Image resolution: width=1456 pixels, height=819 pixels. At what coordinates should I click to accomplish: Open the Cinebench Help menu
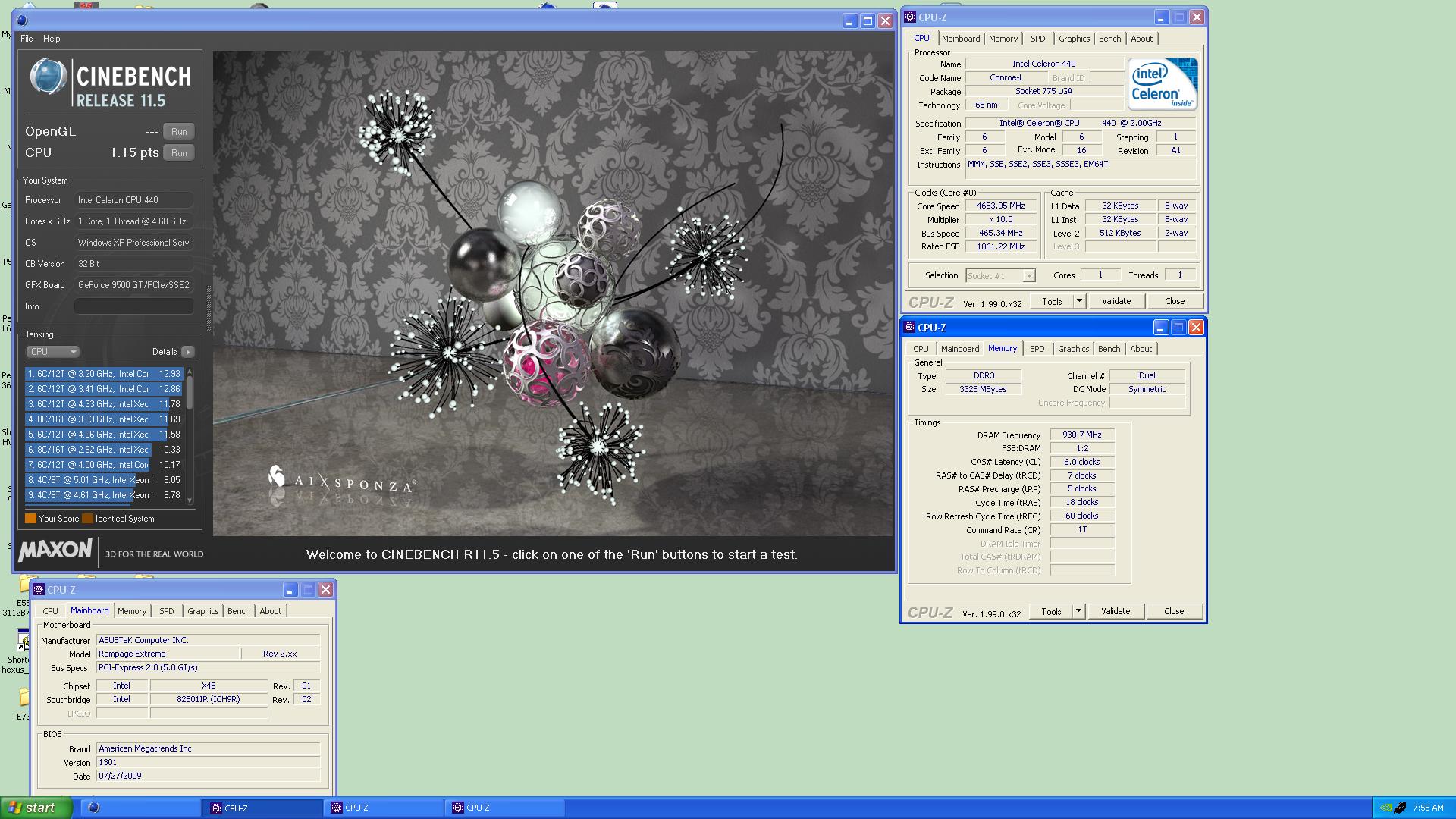tap(52, 39)
